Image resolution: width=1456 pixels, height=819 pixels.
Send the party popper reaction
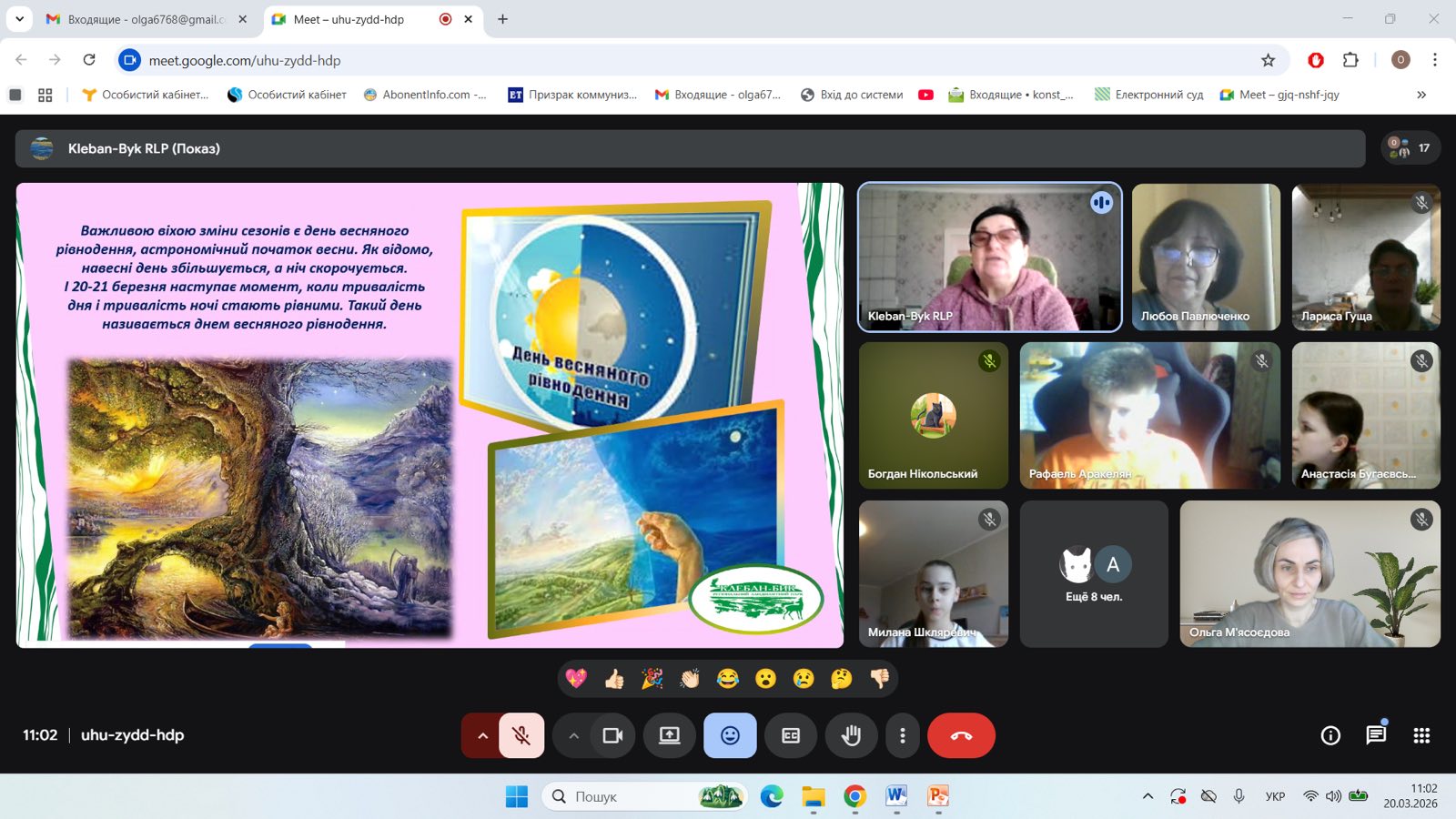(652, 678)
